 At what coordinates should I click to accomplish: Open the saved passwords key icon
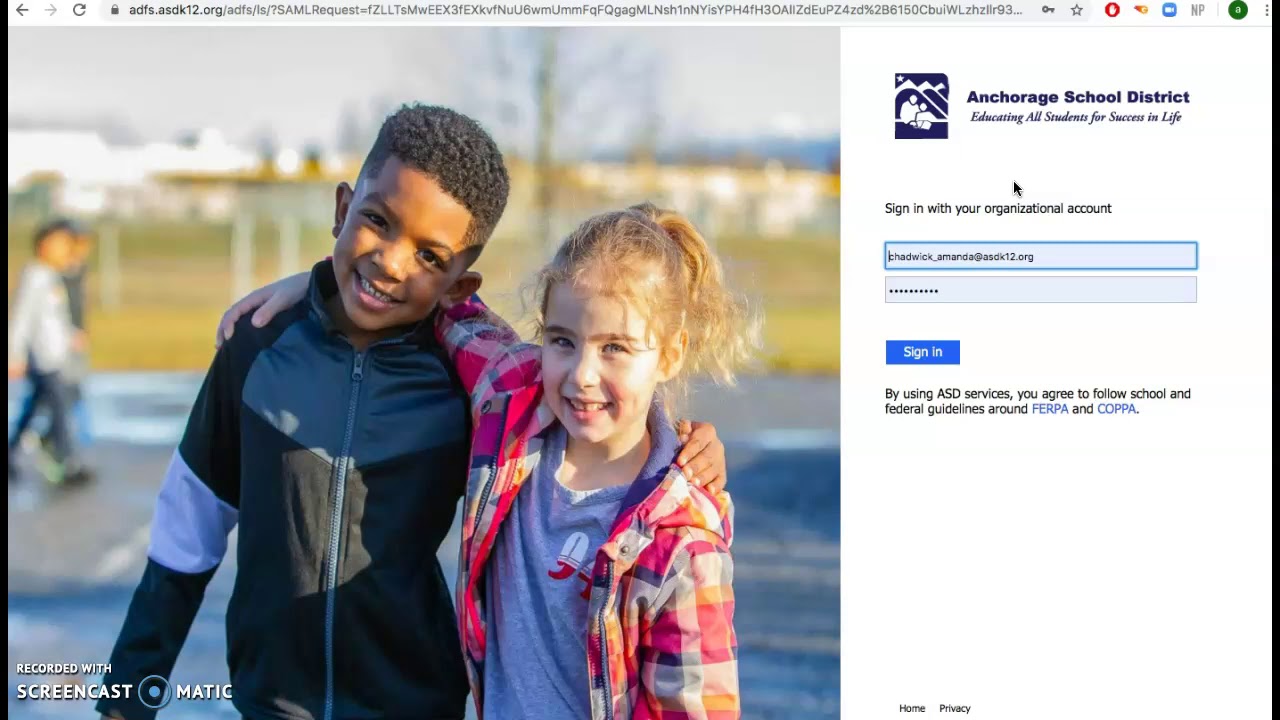[1048, 10]
